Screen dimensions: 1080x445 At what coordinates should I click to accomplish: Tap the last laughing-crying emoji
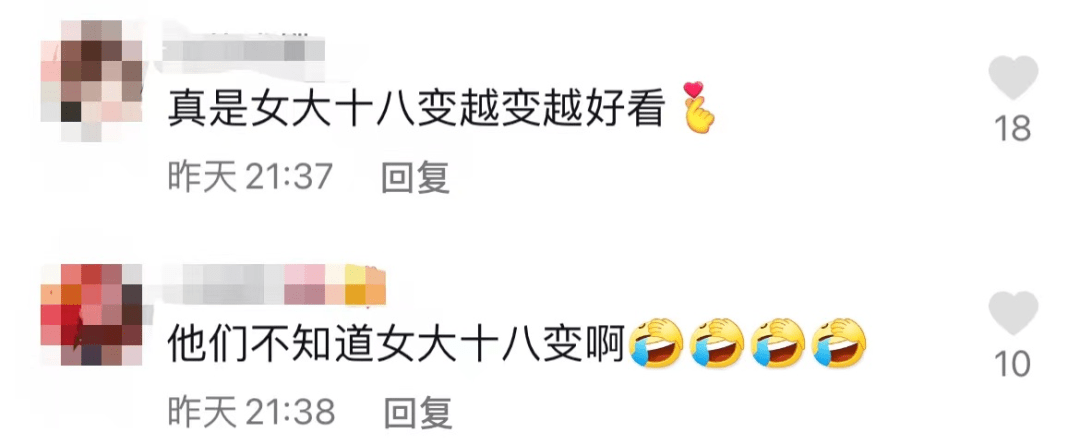(x=839, y=342)
